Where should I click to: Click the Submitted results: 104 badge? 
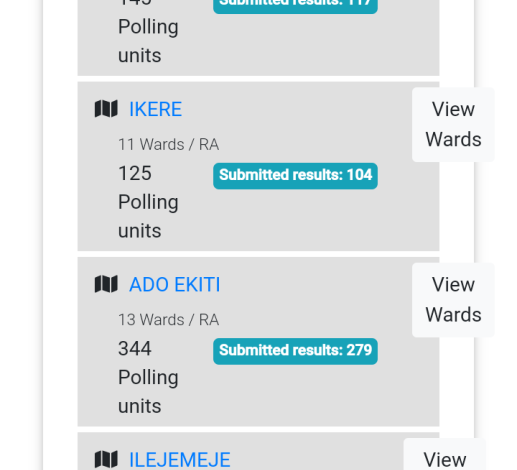tap(295, 176)
